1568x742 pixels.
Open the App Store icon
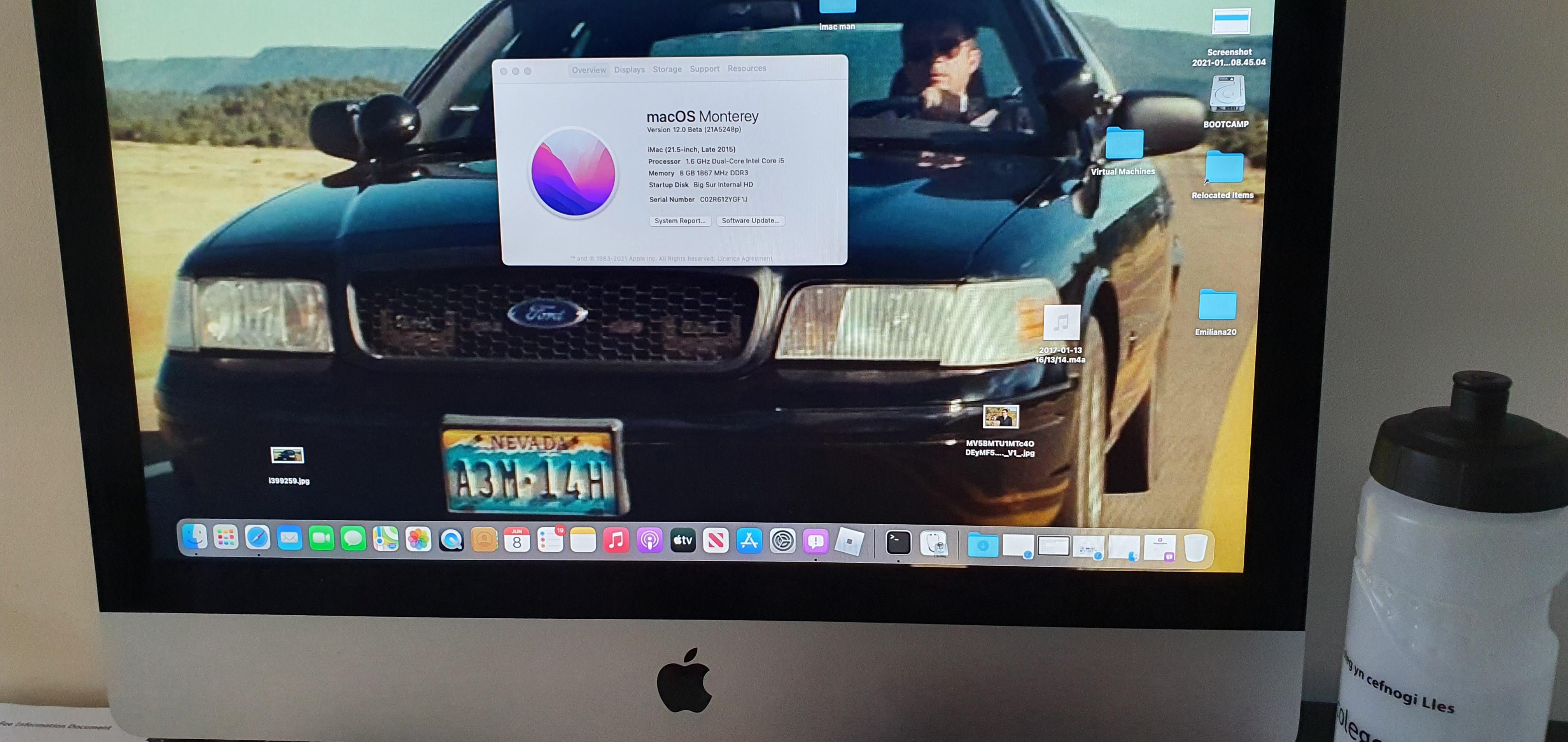[749, 541]
